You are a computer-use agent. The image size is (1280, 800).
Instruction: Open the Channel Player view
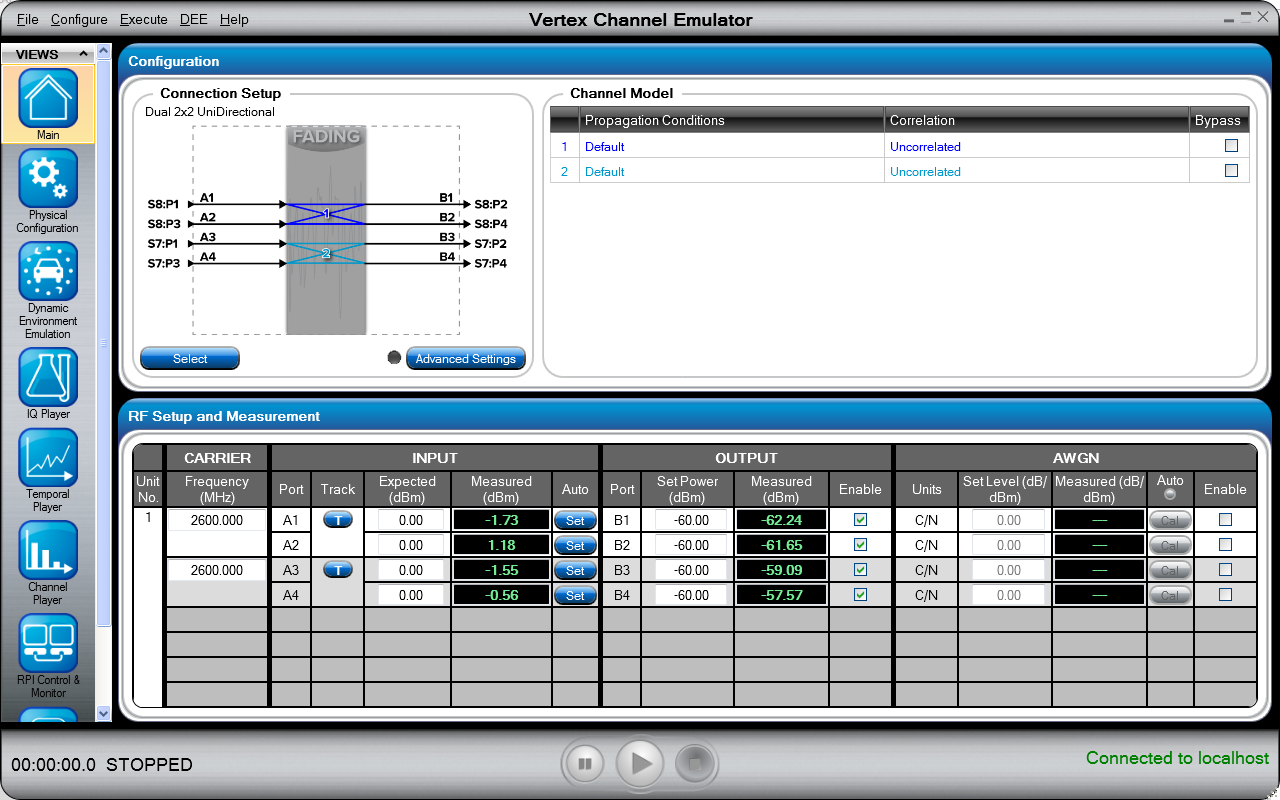click(x=48, y=551)
